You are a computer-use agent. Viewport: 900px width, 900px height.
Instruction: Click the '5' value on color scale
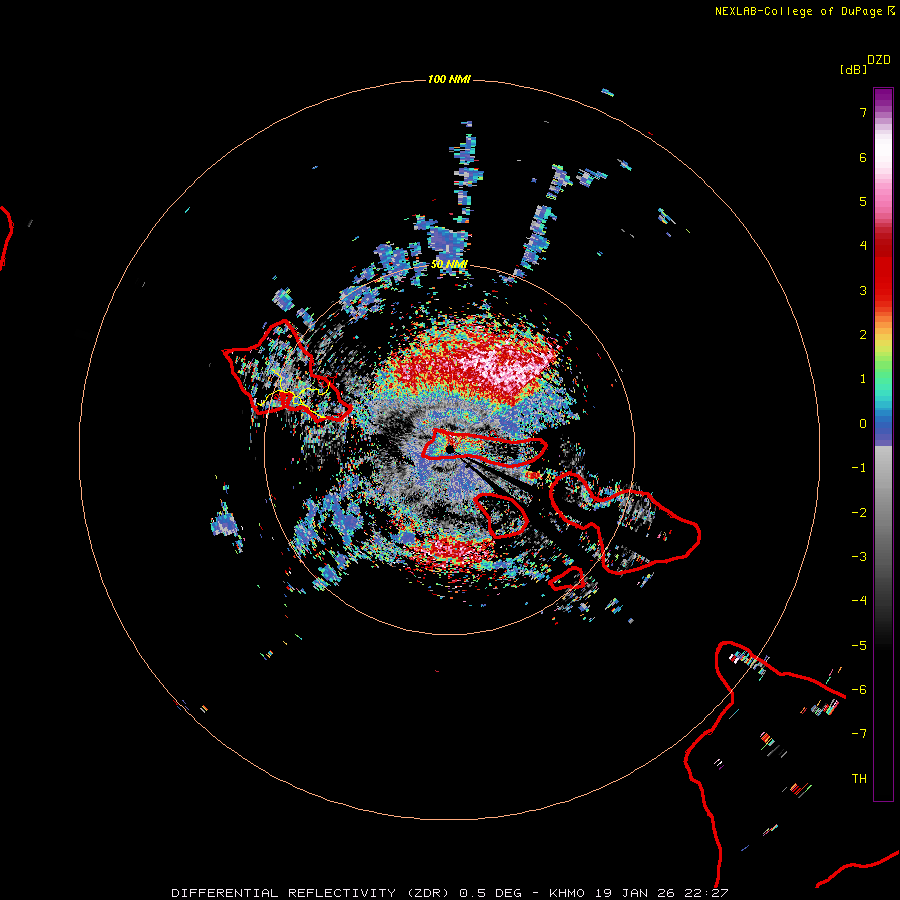pyautogui.click(x=863, y=201)
